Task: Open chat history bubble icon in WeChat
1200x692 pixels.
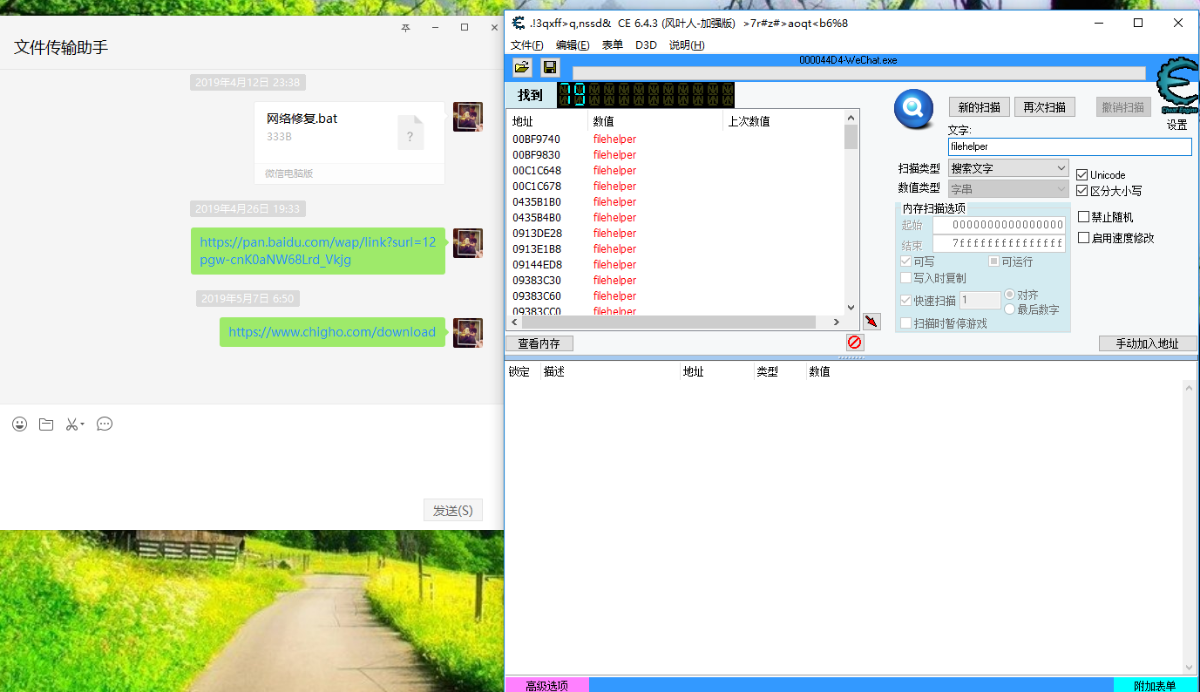Action: (104, 424)
